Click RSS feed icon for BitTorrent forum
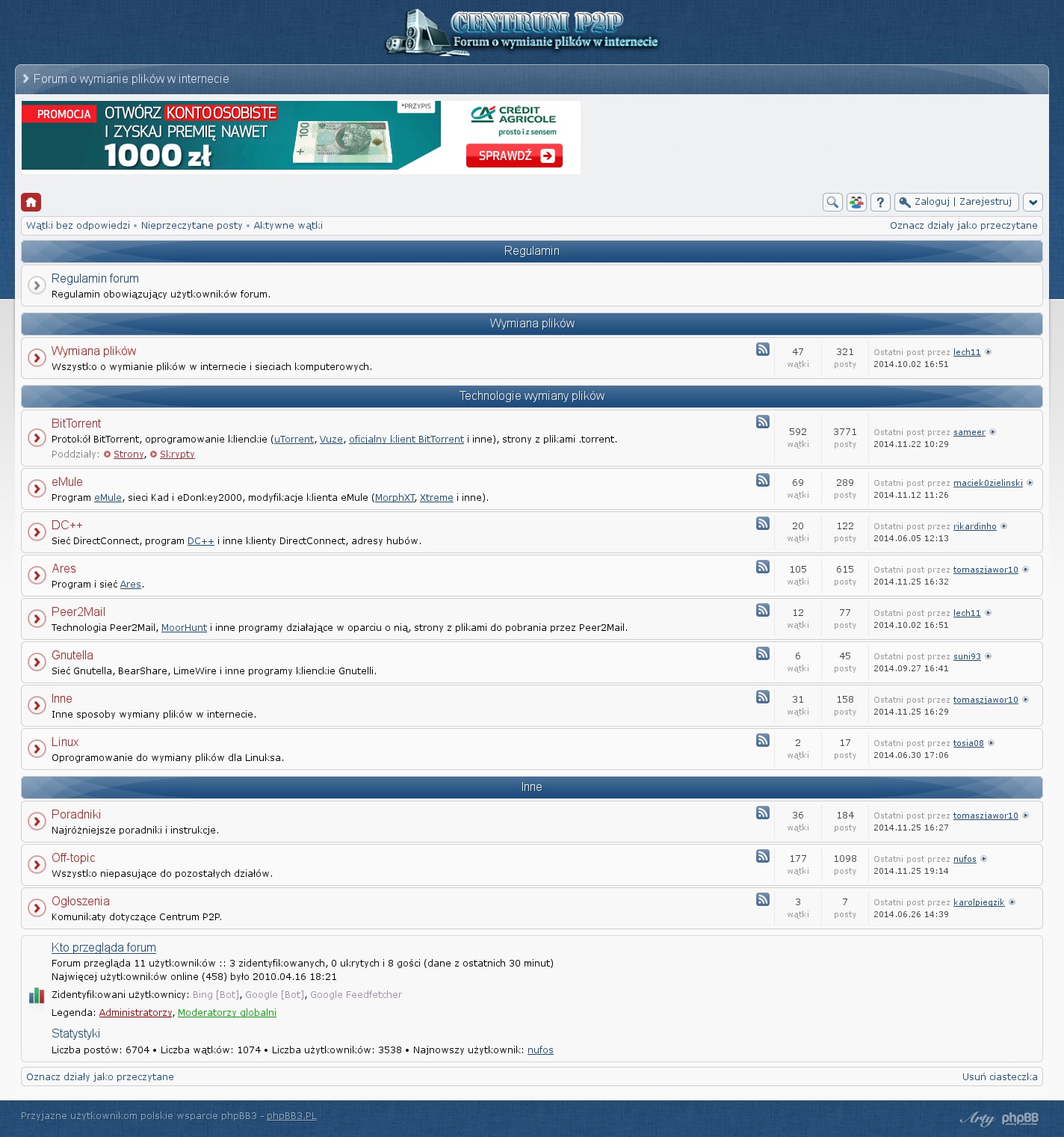The image size is (1064, 1137). click(762, 422)
